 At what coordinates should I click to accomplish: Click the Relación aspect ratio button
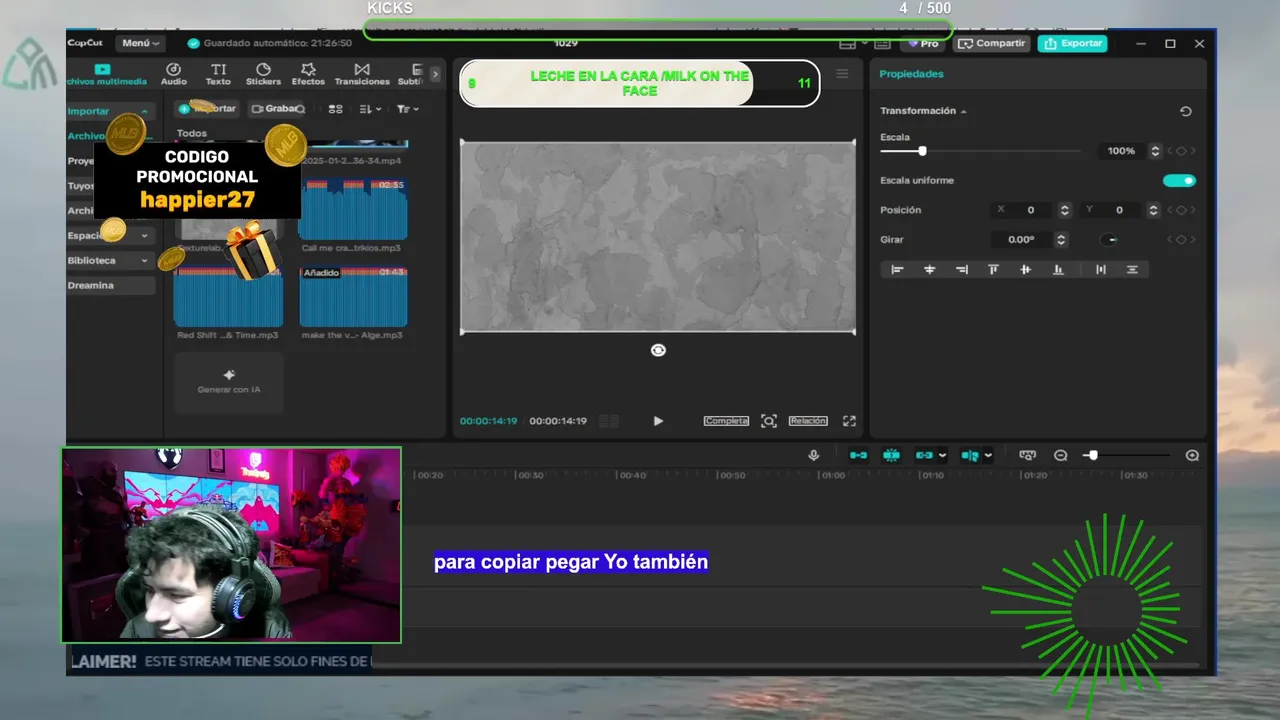click(808, 421)
